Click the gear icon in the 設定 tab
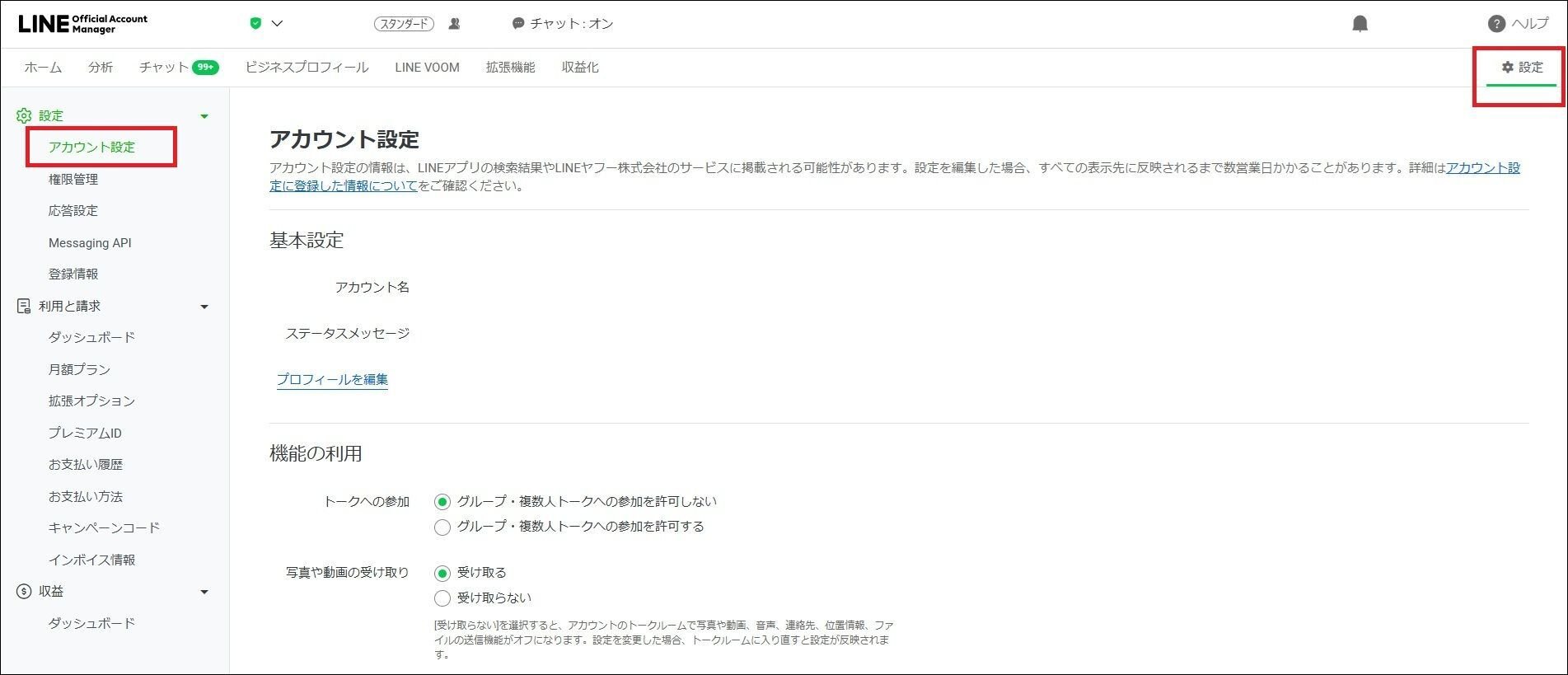Image resolution: width=1568 pixels, height=675 pixels. click(1508, 68)
